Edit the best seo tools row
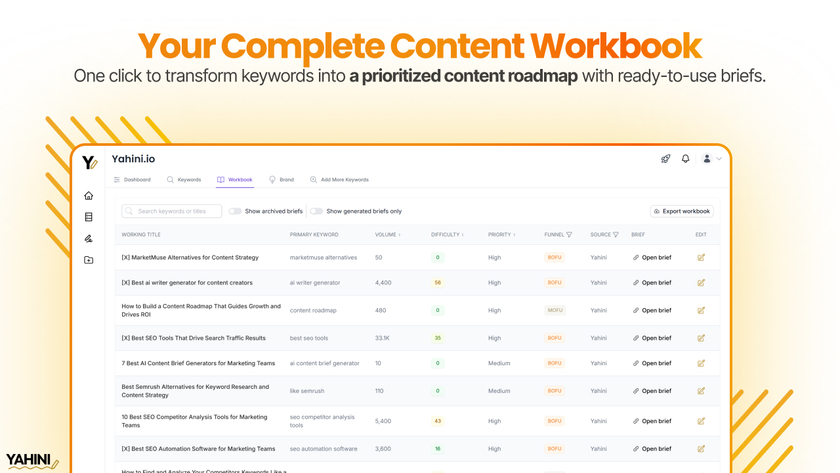This screenshot has height=473, width=840. point(701,338)
